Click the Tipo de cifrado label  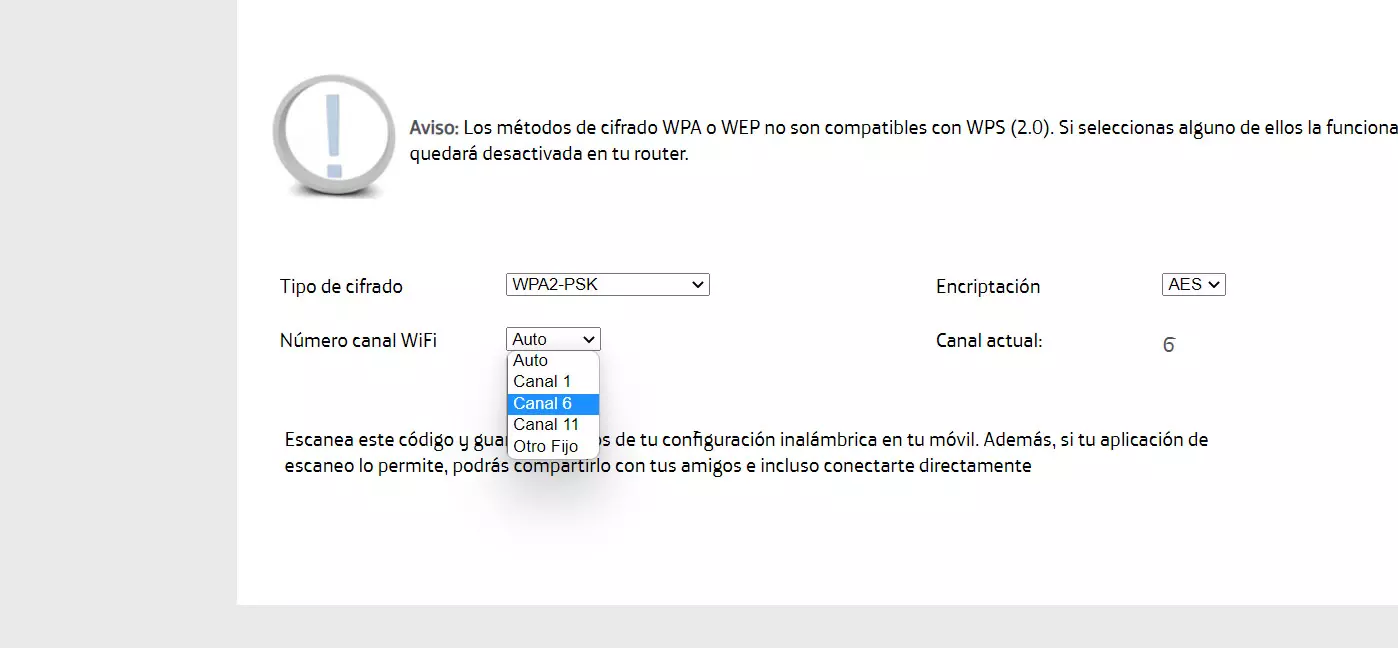point(341,287)
